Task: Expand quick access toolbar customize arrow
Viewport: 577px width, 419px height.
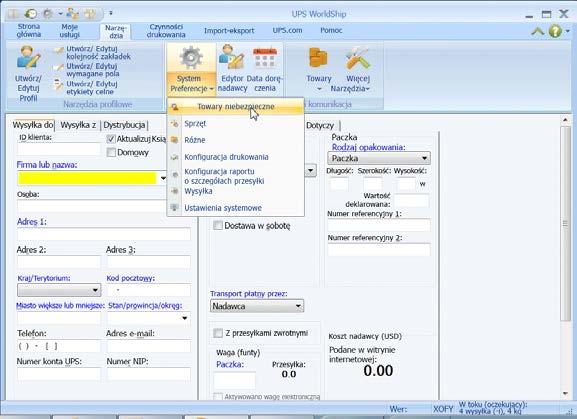Action: 111,14
